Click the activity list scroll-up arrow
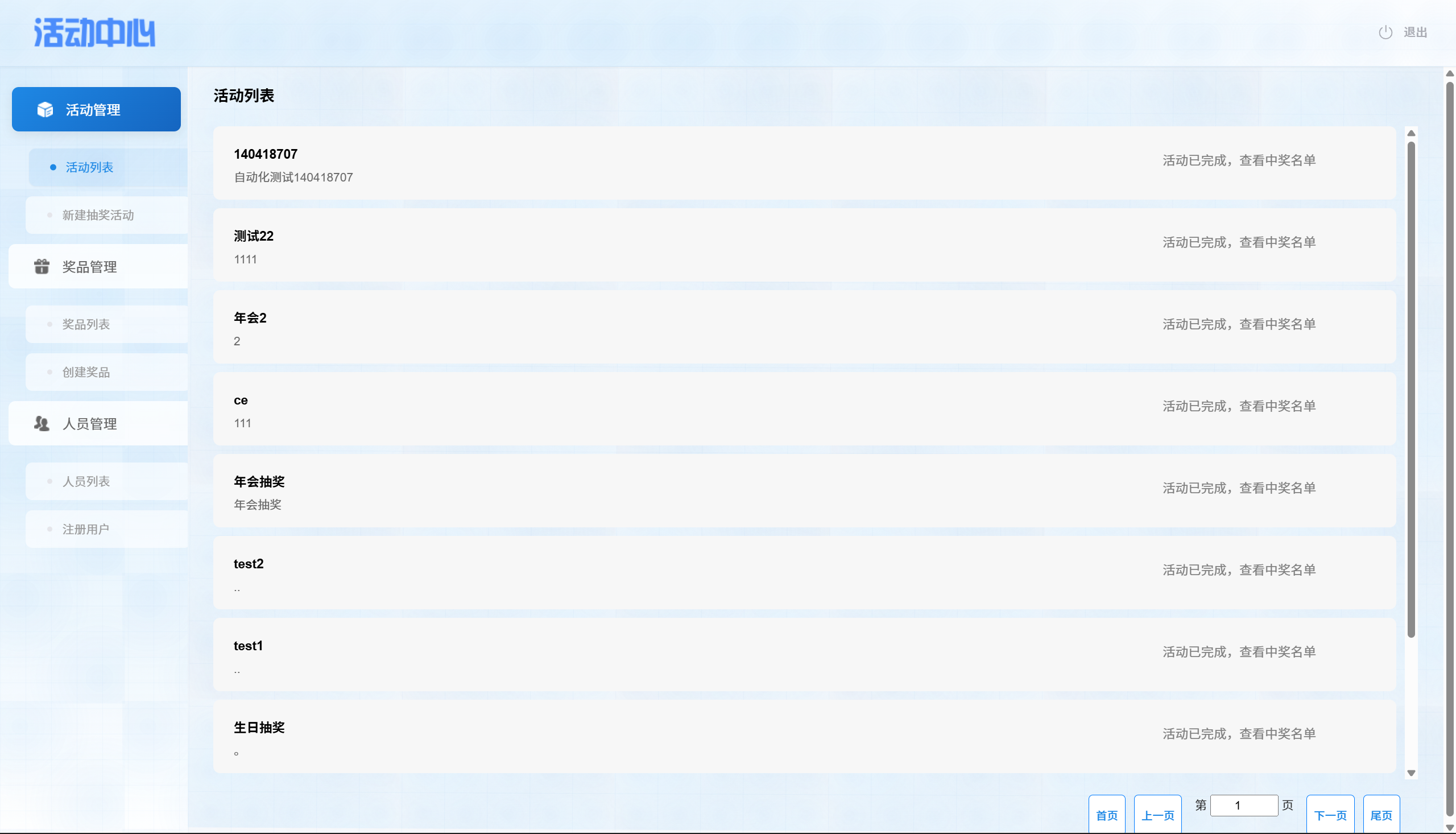Image resolution: width=1456 pixels, height=834 pixels. pyautogui.click(x=1410, y=134)
